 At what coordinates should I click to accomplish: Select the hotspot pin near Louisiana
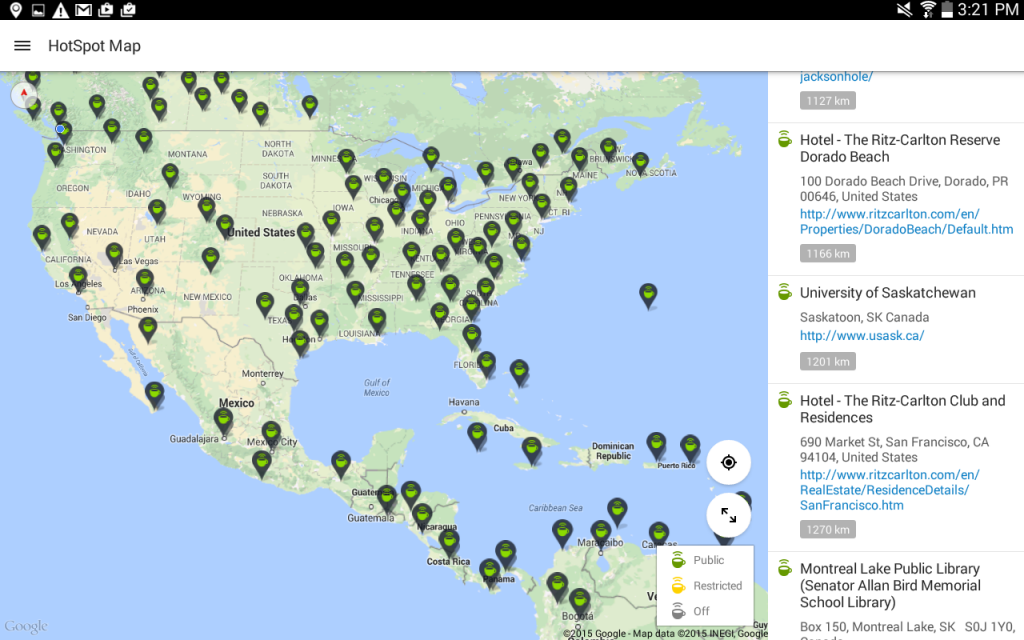tap(377, 320)
